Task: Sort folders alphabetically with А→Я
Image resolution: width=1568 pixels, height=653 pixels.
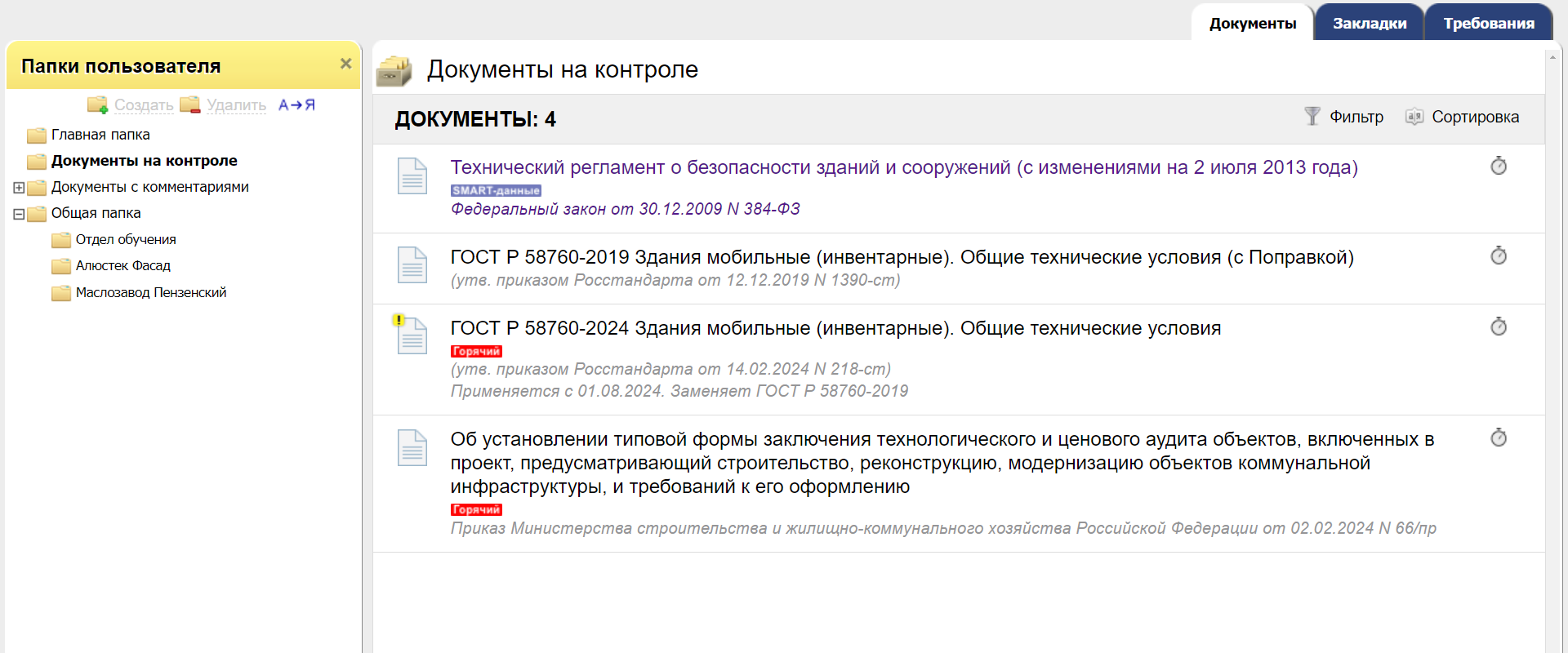Action: pos(296,104)
